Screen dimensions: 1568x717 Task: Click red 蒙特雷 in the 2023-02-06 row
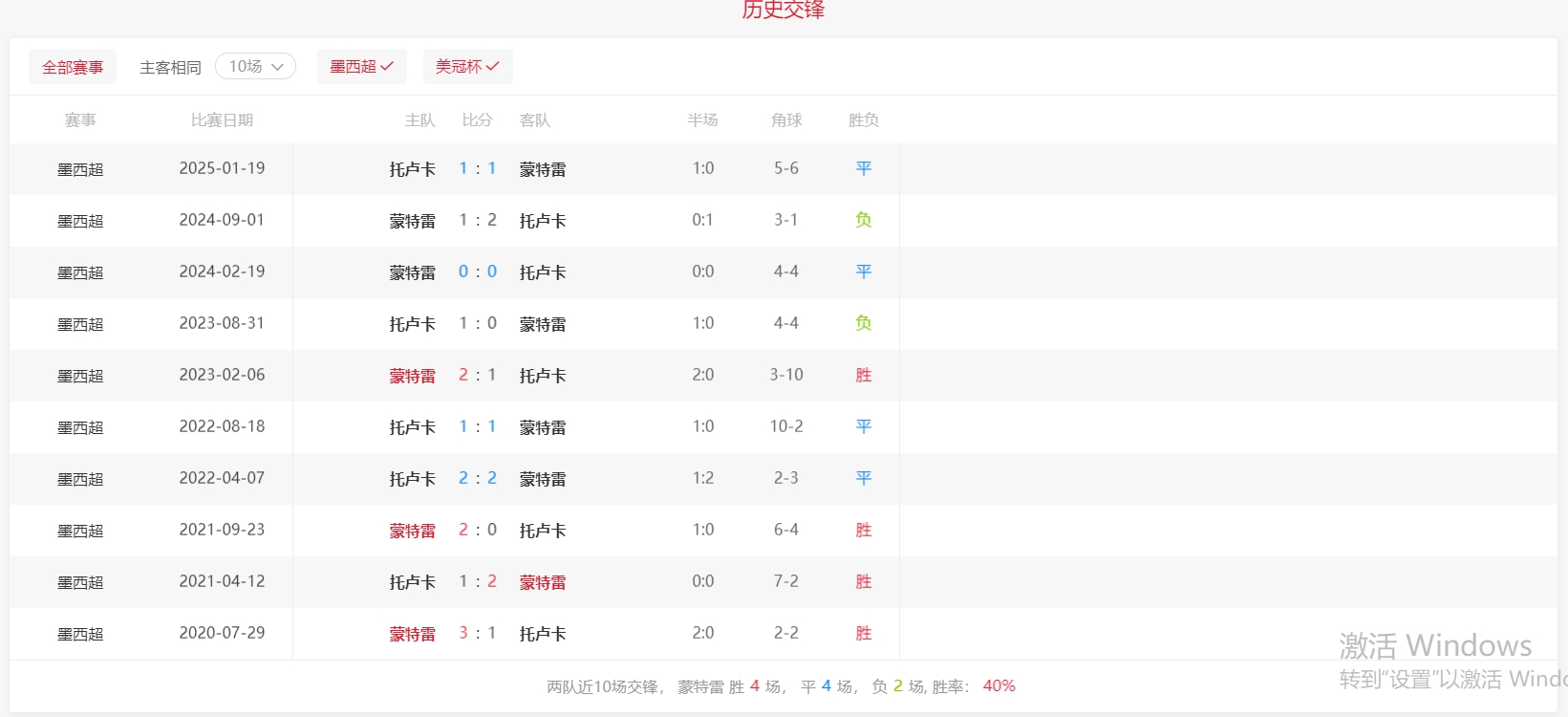[412, 376]
